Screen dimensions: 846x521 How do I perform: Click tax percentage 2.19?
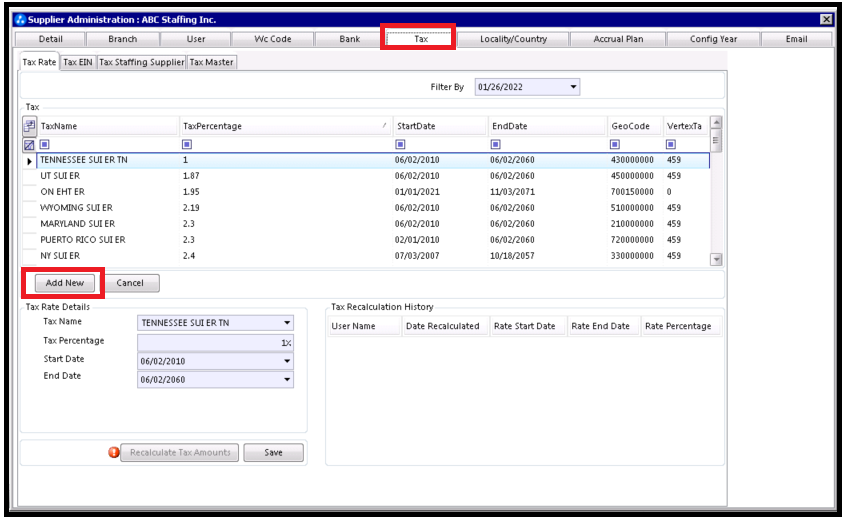pos(191,208)
